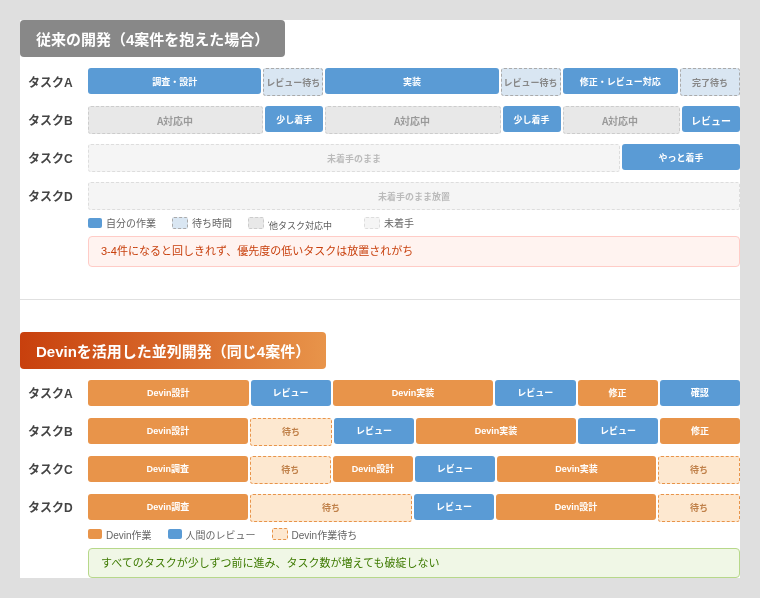Image resolution: width=760 pixels, height=598 pixels.
Task: Select the 実装 block in traditional タスクA
Action: (x=412, y=81)
